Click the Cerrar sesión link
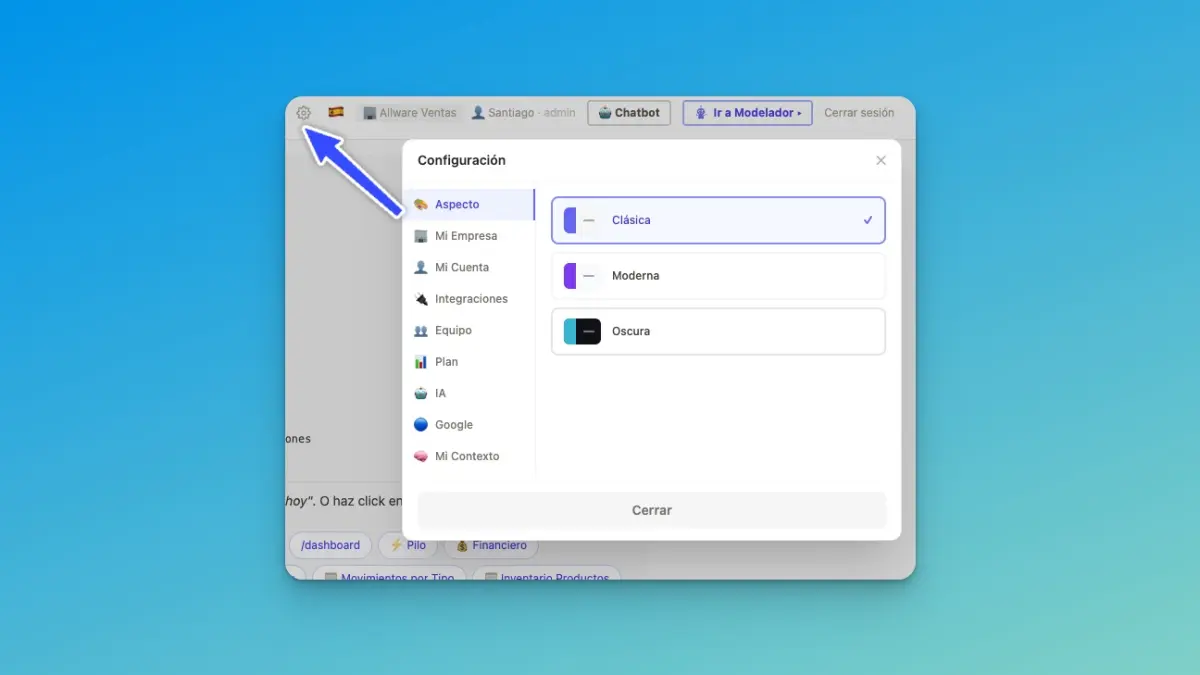This screenshot has width=1200, height=675. pyautogui.click(x=859, y=113)
